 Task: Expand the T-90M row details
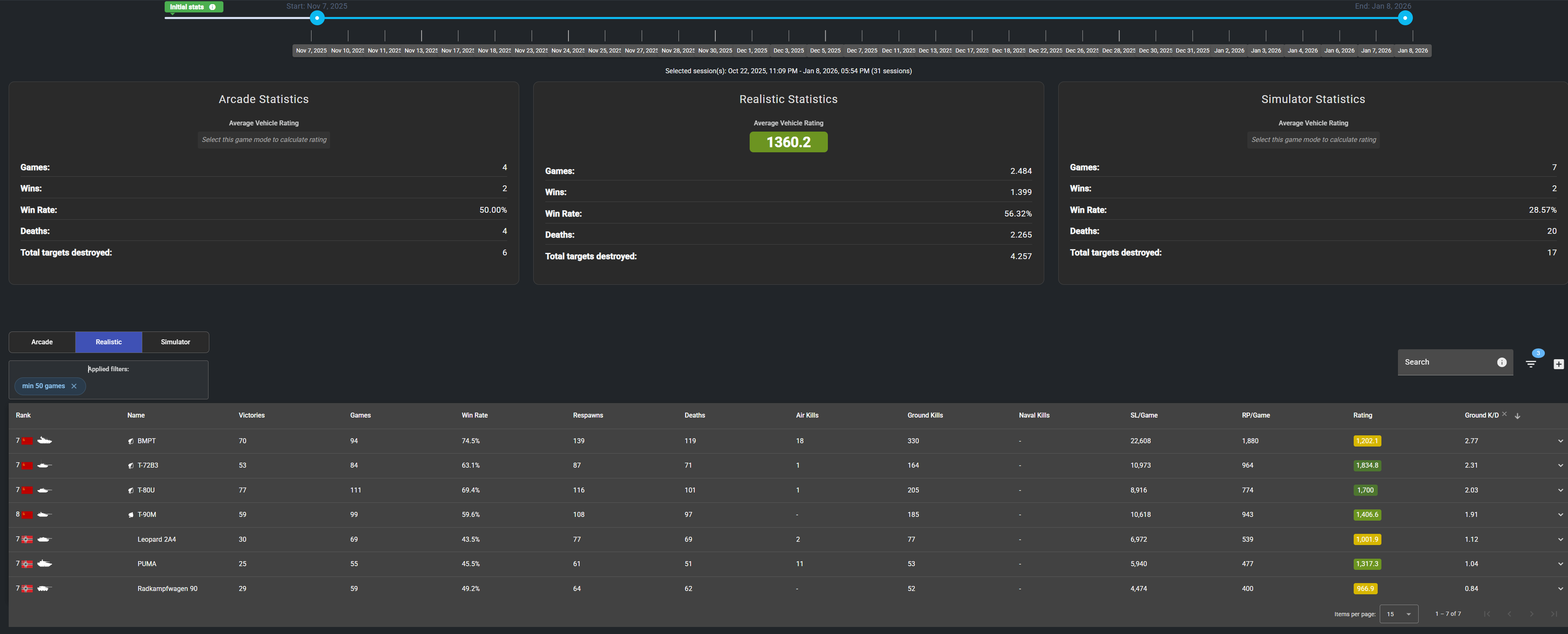pyautogui.click(x=1560, y=515)
